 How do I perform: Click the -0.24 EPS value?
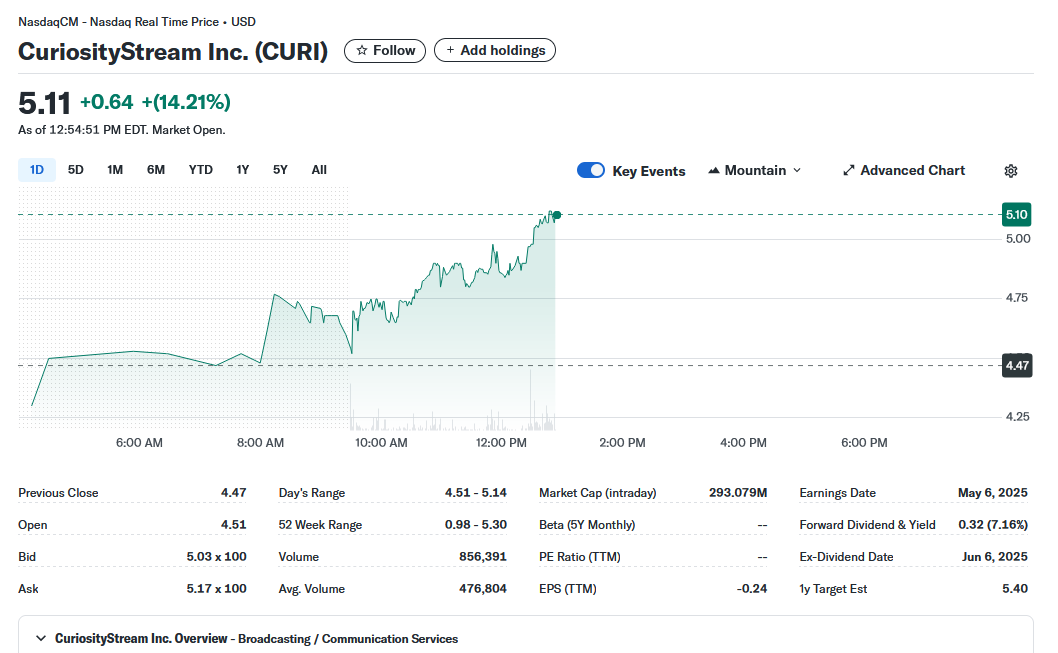[752, 588]
